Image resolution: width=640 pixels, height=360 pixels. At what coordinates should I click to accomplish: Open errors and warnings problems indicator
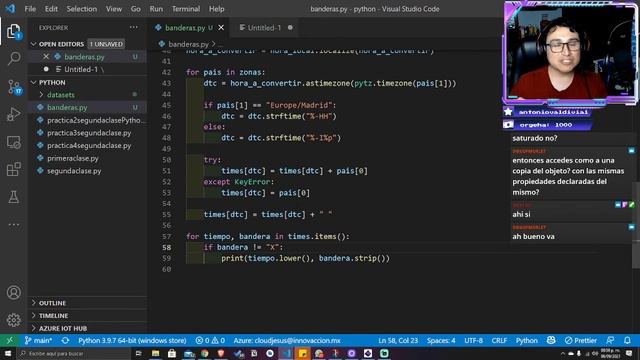click(x=210, y=340)
